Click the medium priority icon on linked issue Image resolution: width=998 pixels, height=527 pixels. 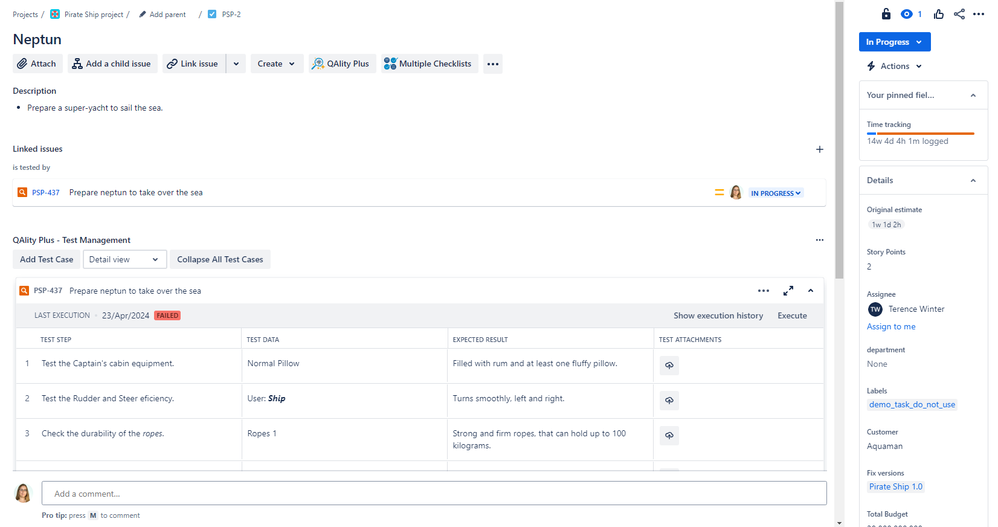pyautogui.click(x=719, y=192)
